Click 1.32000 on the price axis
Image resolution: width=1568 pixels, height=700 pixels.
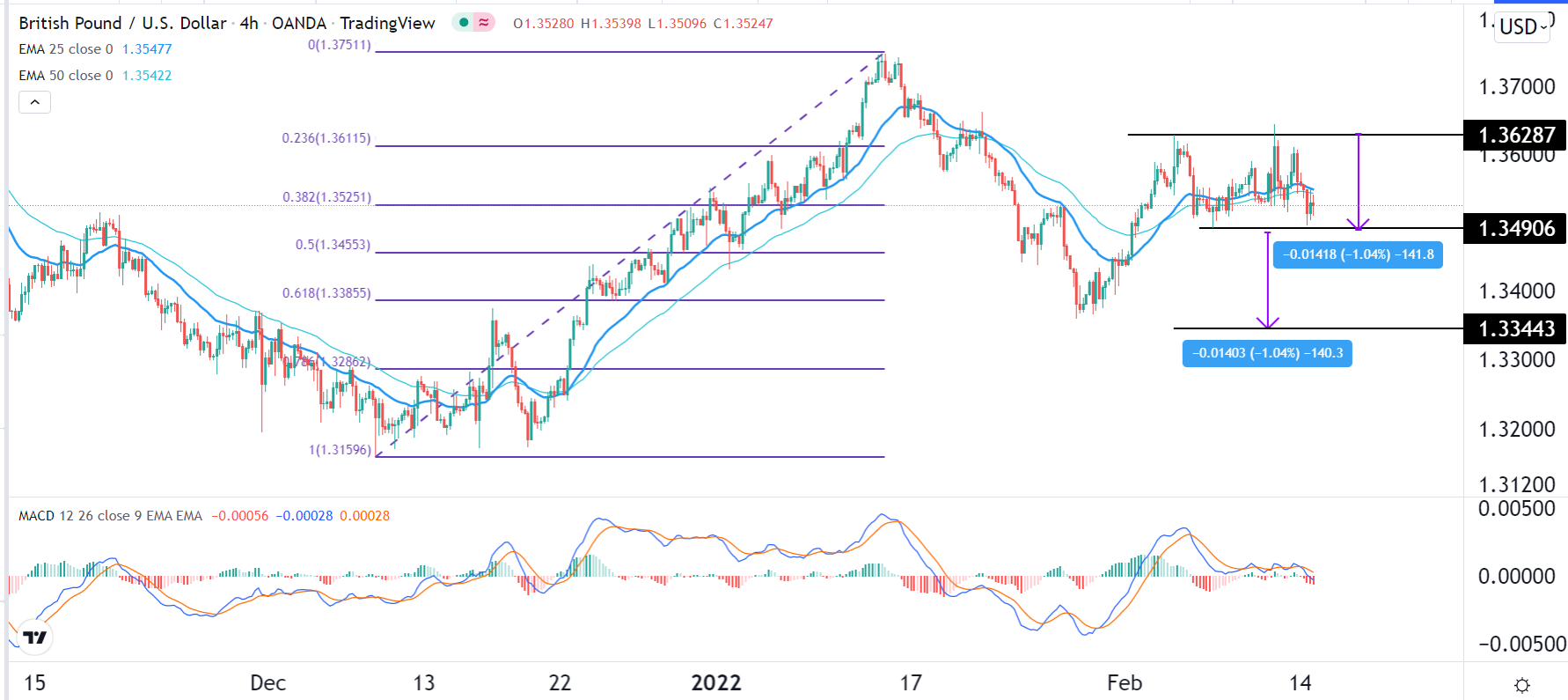tap(1517, 429)
